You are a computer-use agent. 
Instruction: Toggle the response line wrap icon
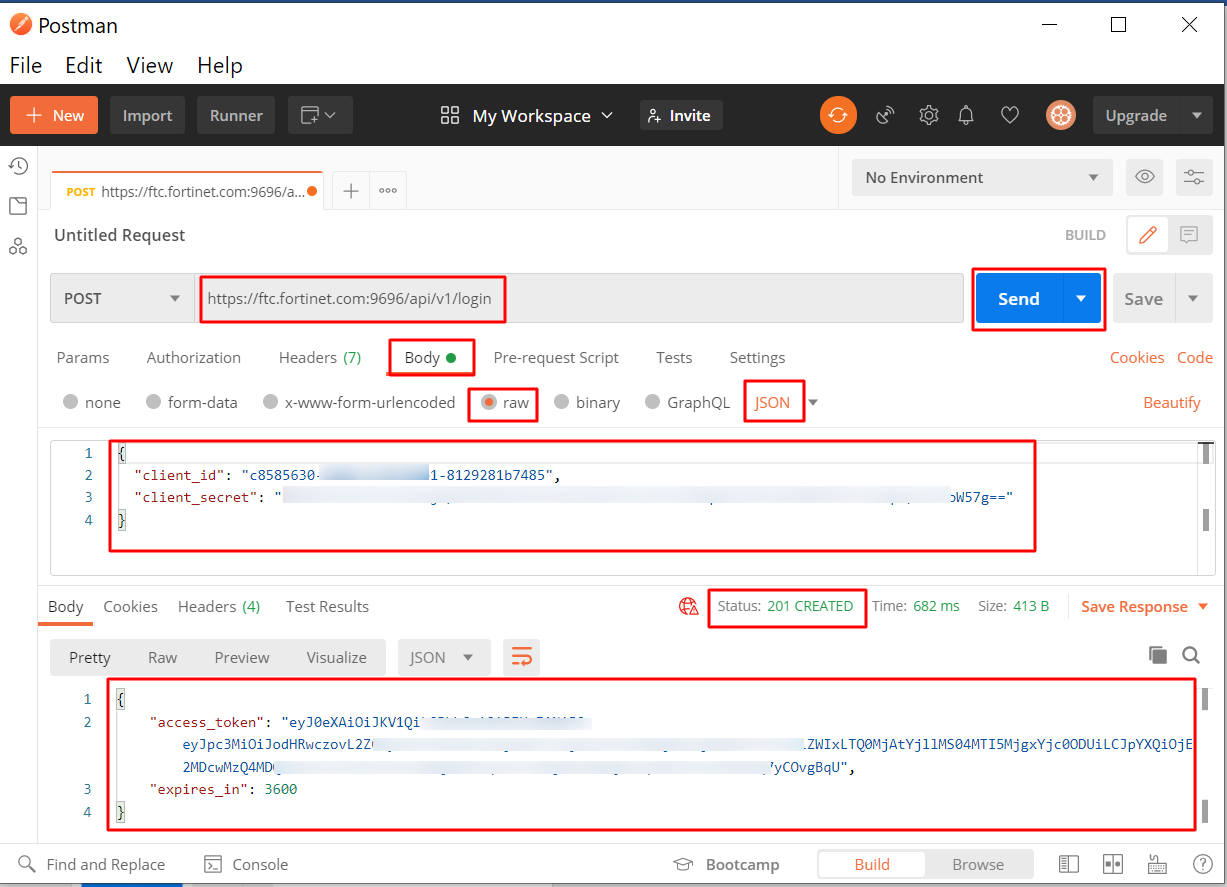click(522, 657)
